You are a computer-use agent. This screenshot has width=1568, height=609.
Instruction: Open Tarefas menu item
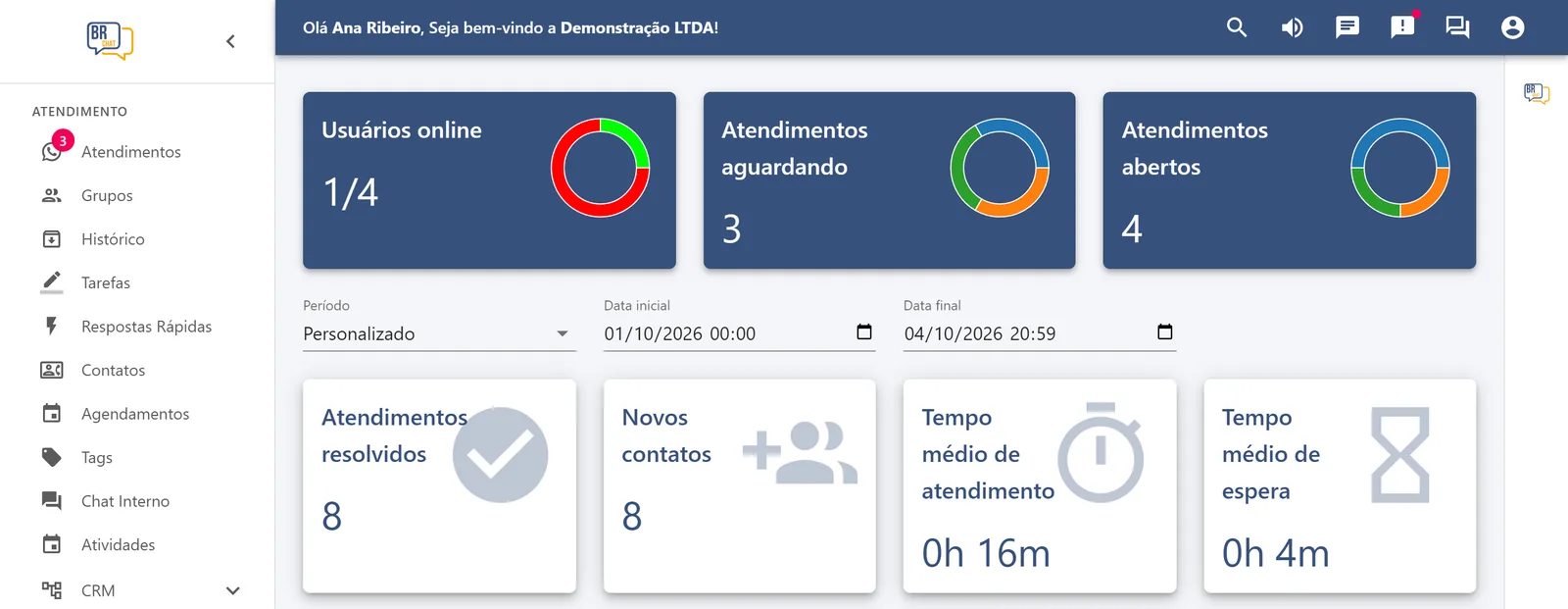106,282
